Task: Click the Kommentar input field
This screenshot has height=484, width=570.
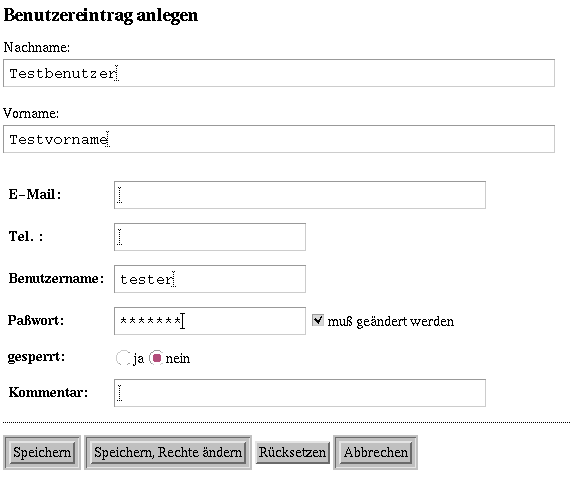Action: 300,393
